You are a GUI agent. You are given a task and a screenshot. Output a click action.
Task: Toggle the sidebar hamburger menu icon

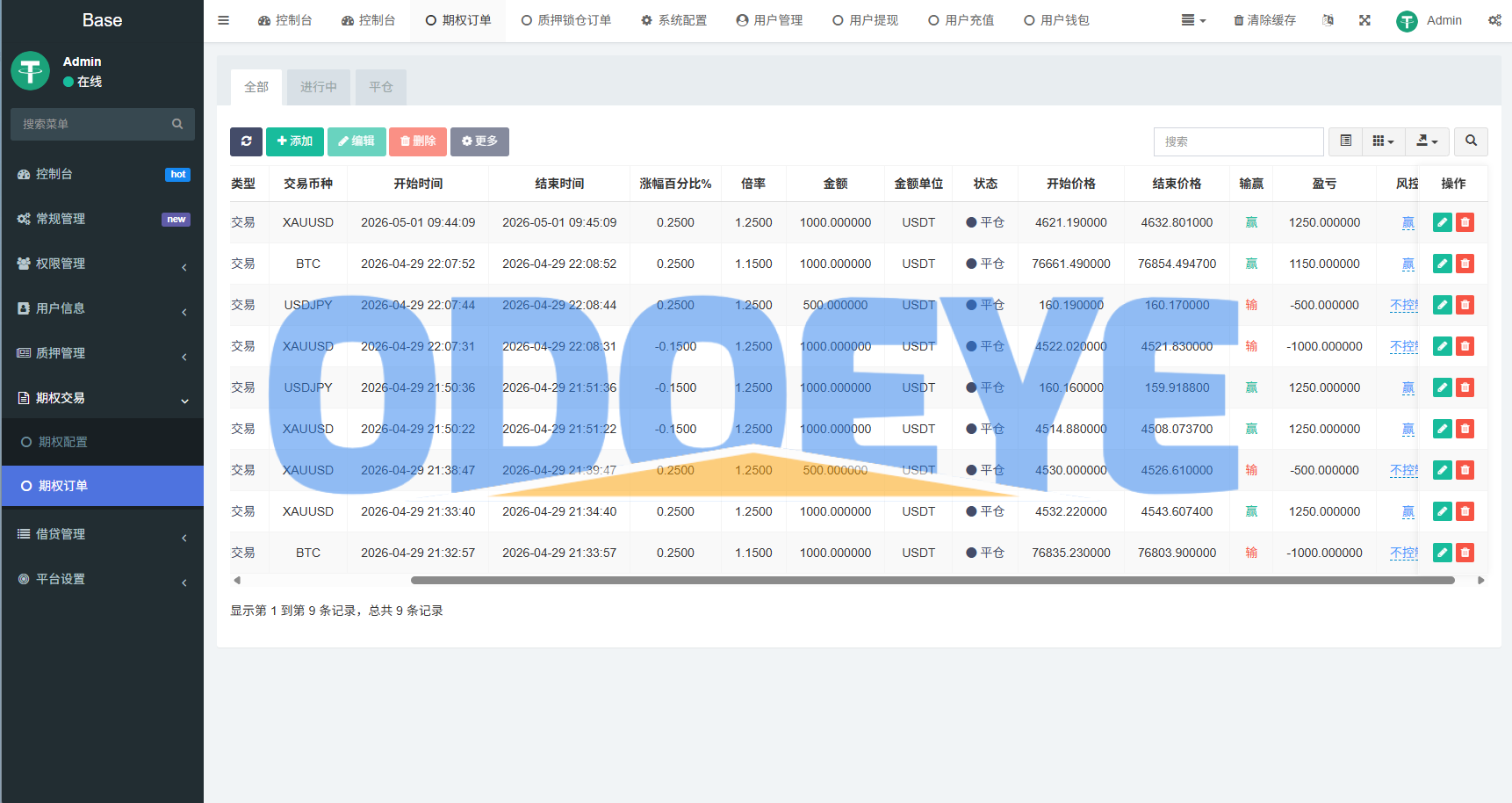coord(223,20)
